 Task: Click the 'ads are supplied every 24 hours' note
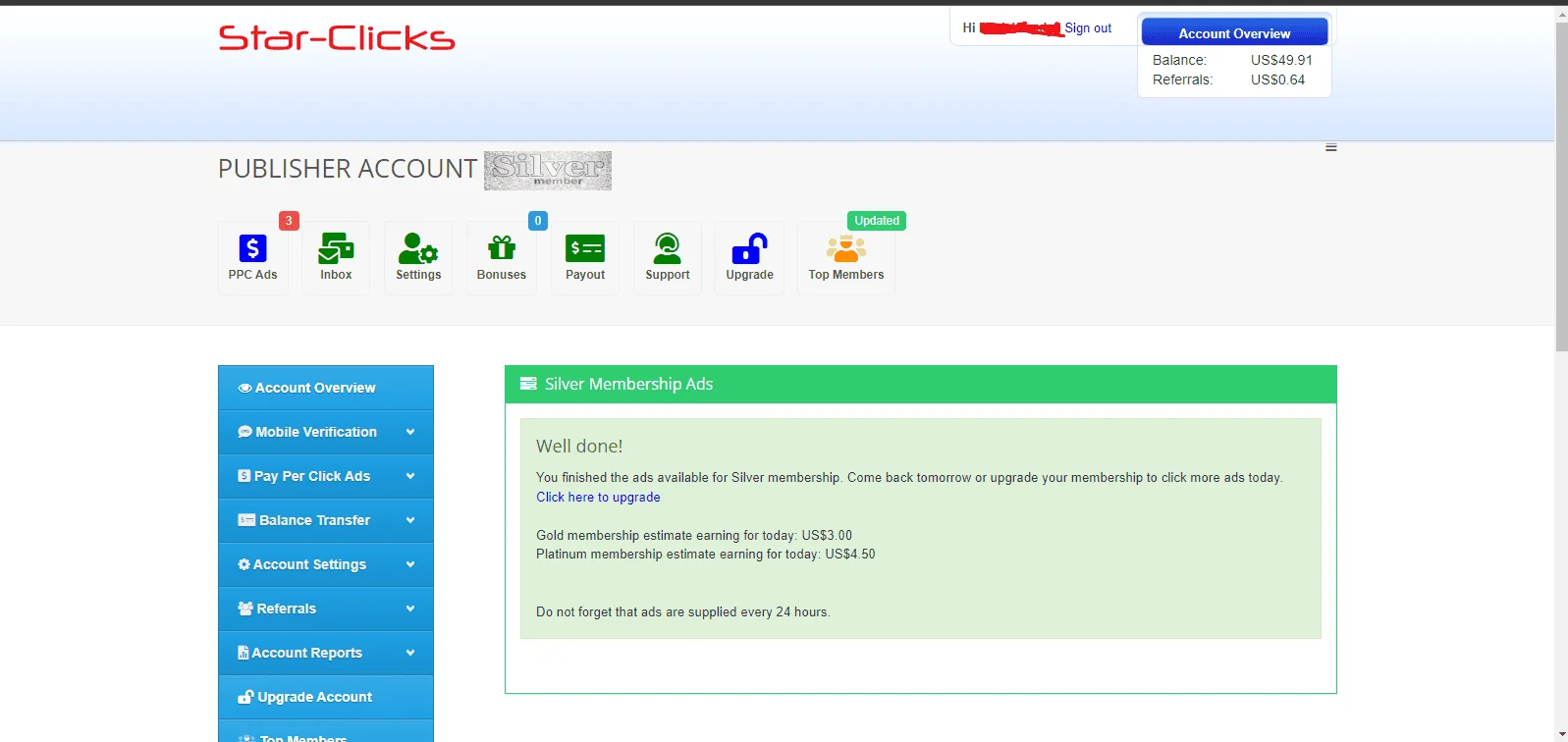click(x=682, y=611)
